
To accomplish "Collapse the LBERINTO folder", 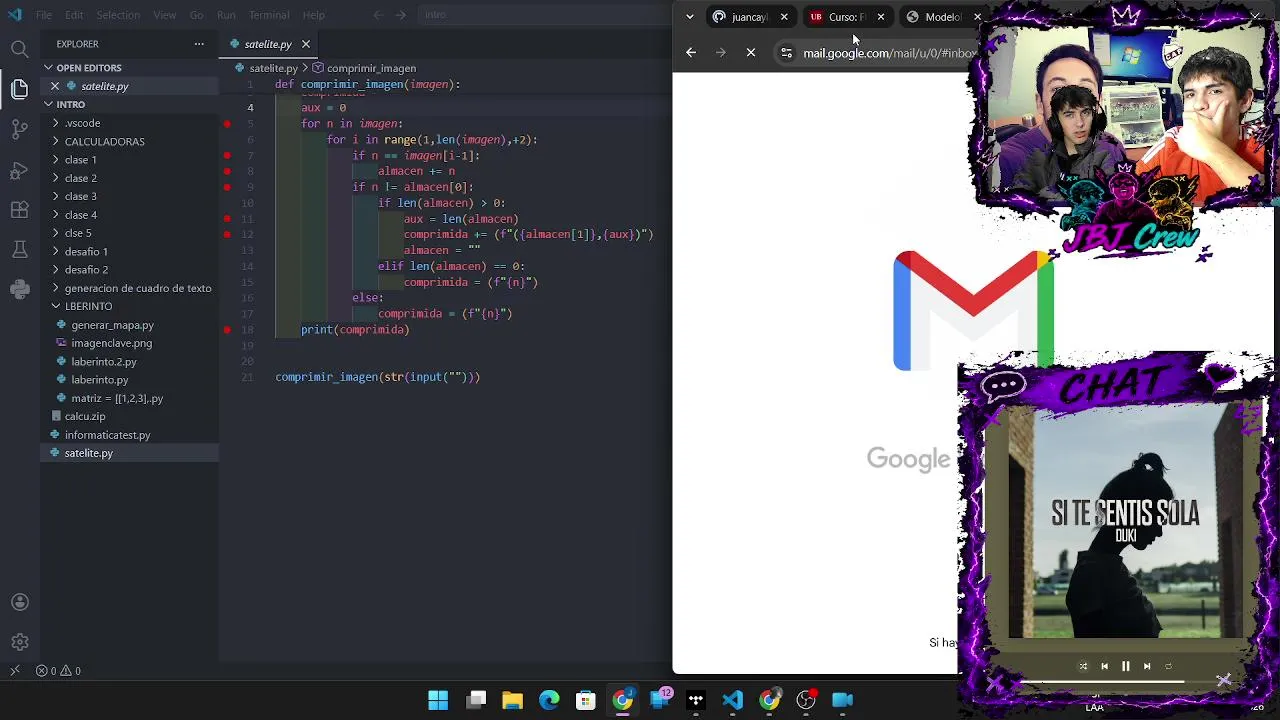I will click(x=131, y=306).
